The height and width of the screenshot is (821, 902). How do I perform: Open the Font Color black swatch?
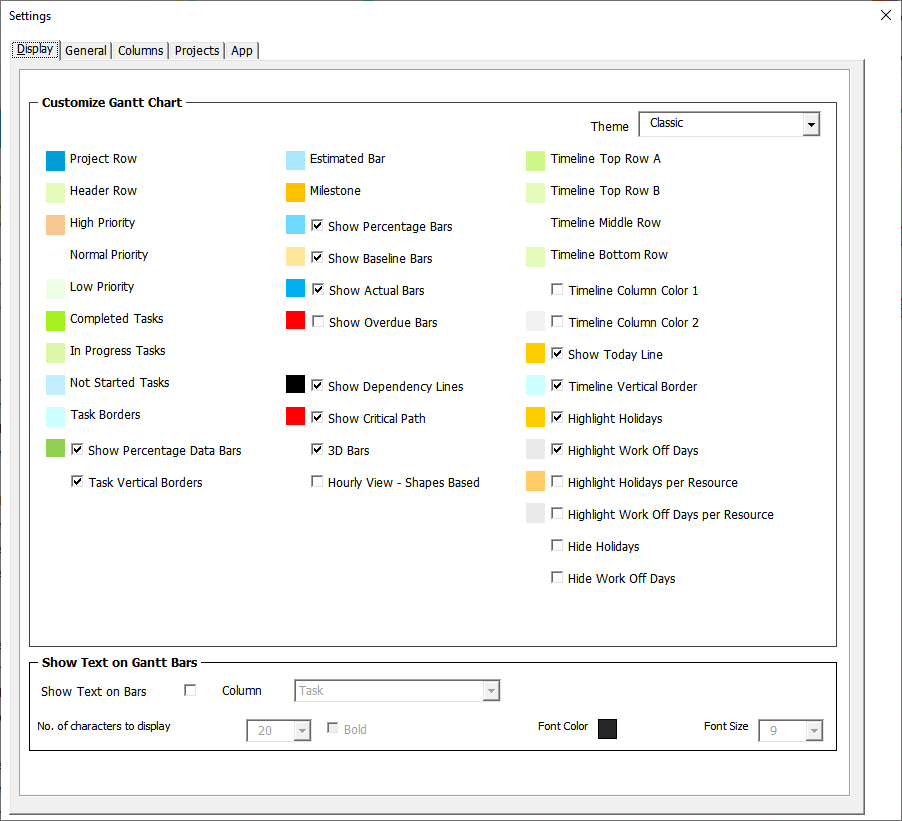click(x=607, y=728)
